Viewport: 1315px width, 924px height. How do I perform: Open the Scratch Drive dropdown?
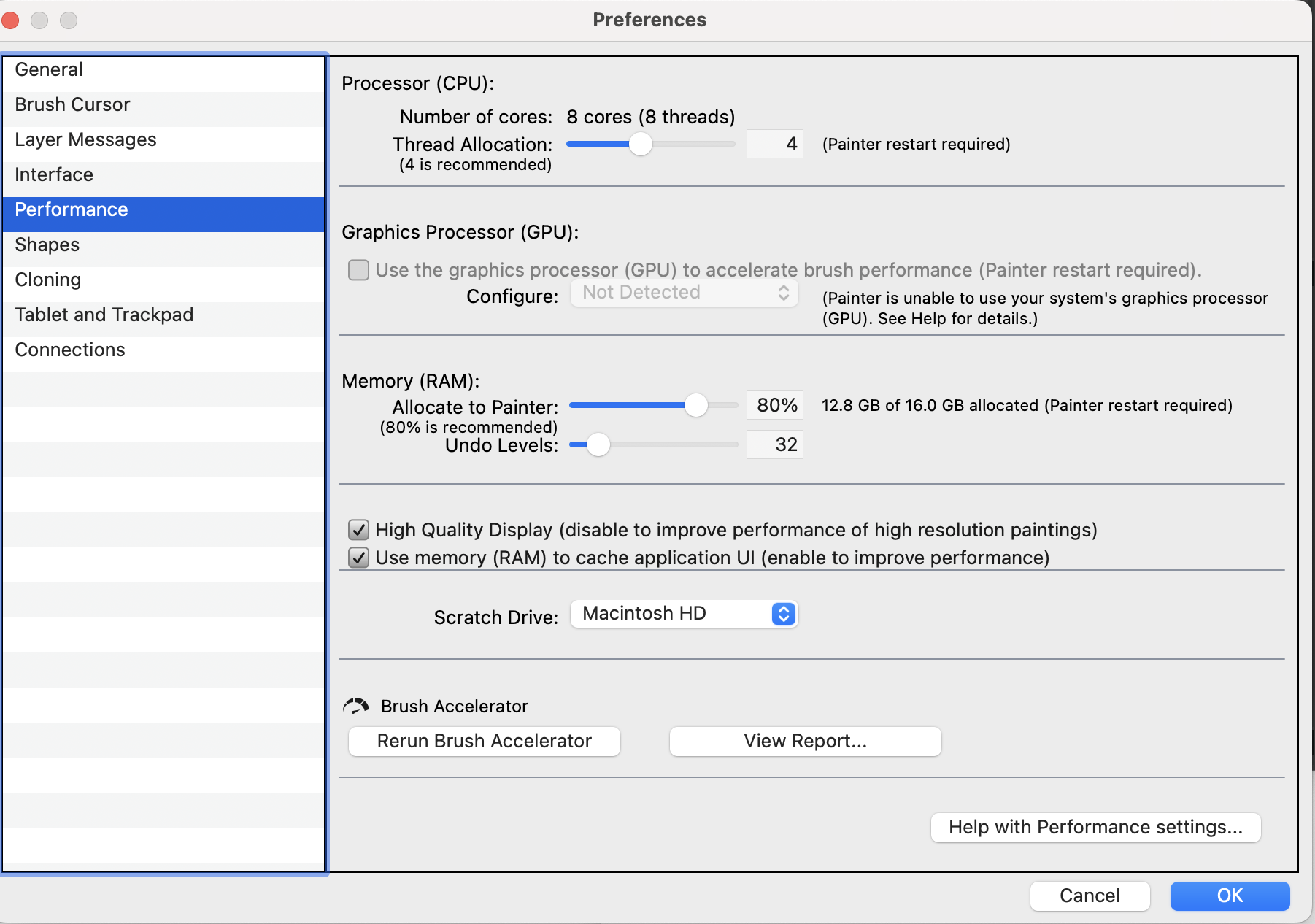pos(684,614)
